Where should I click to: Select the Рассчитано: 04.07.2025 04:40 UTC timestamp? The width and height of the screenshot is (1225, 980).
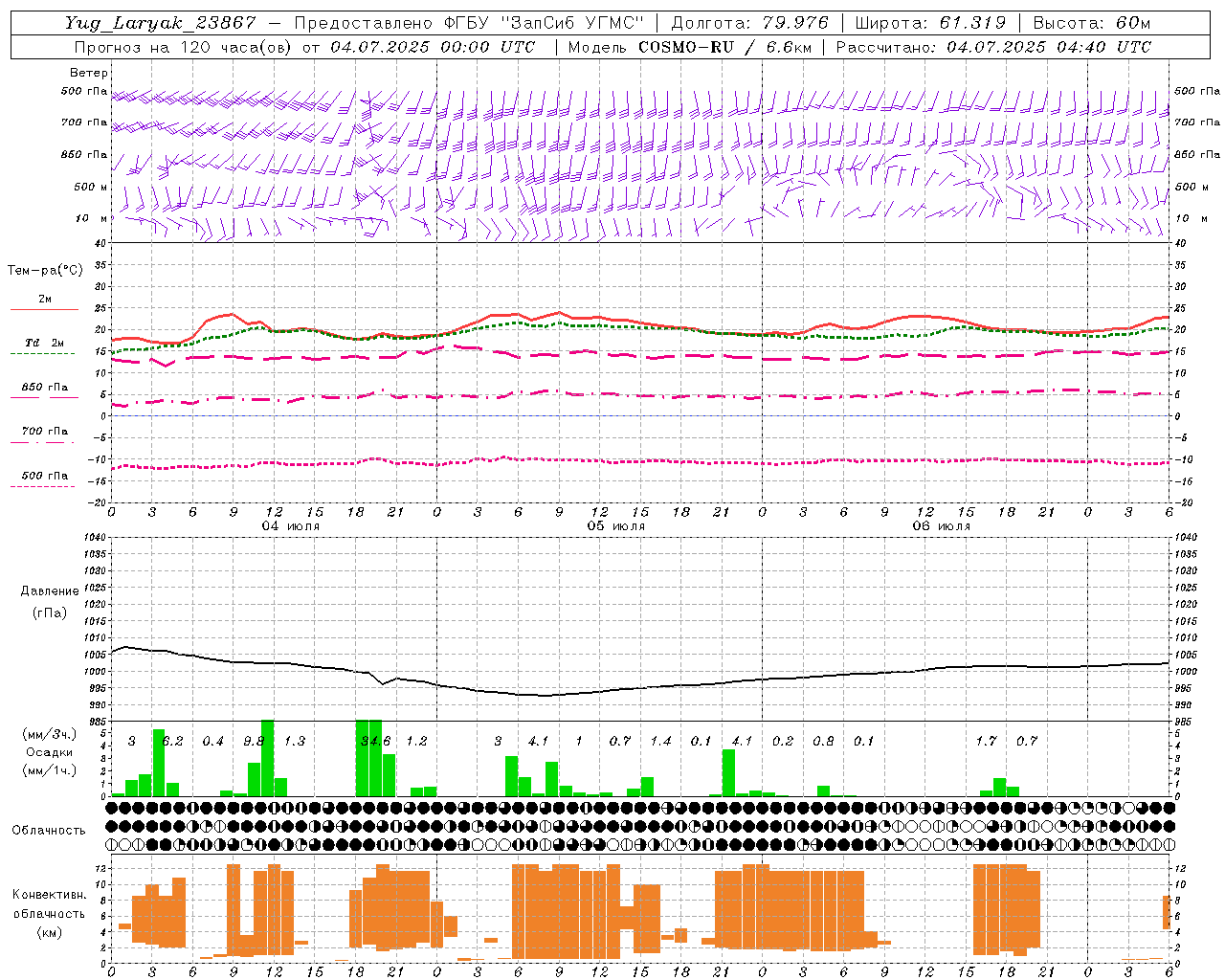[993, 47]
